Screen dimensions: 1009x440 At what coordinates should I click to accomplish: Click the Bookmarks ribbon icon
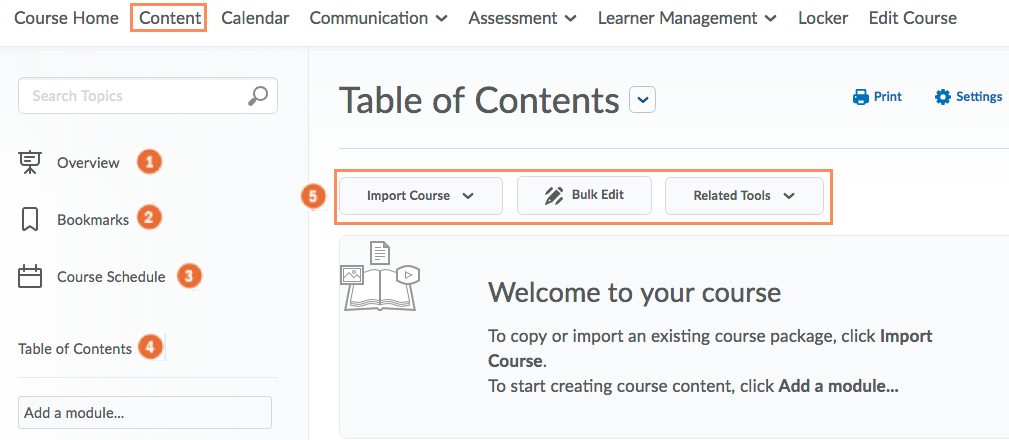click(30, 219)
